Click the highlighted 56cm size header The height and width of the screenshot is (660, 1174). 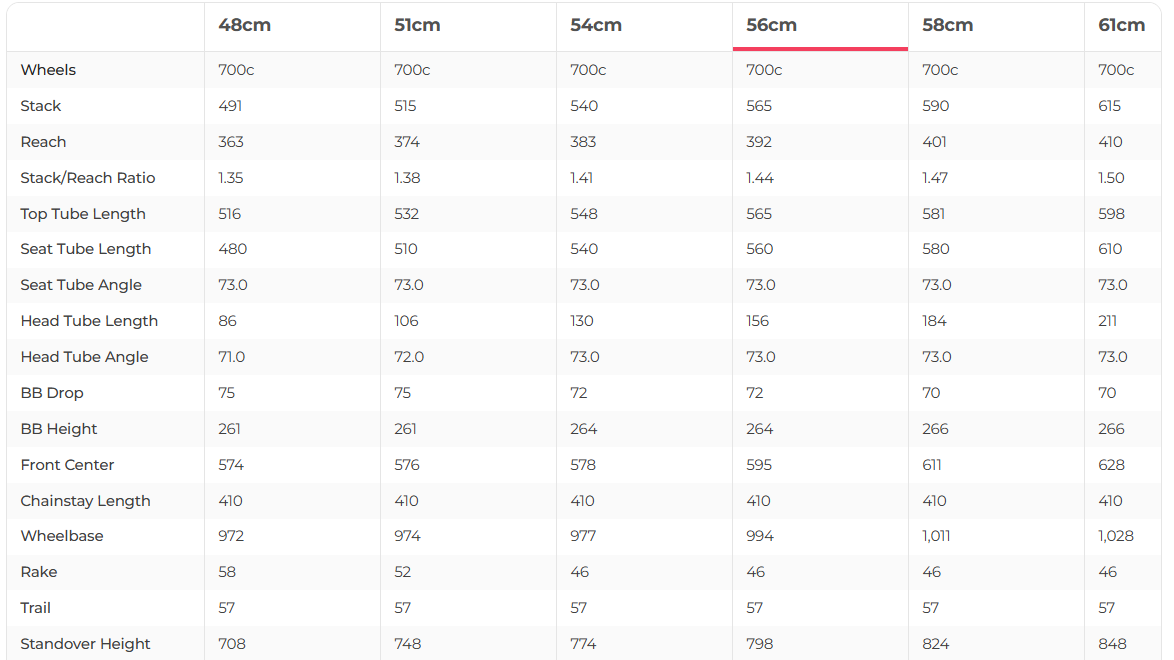coord(772,26)
